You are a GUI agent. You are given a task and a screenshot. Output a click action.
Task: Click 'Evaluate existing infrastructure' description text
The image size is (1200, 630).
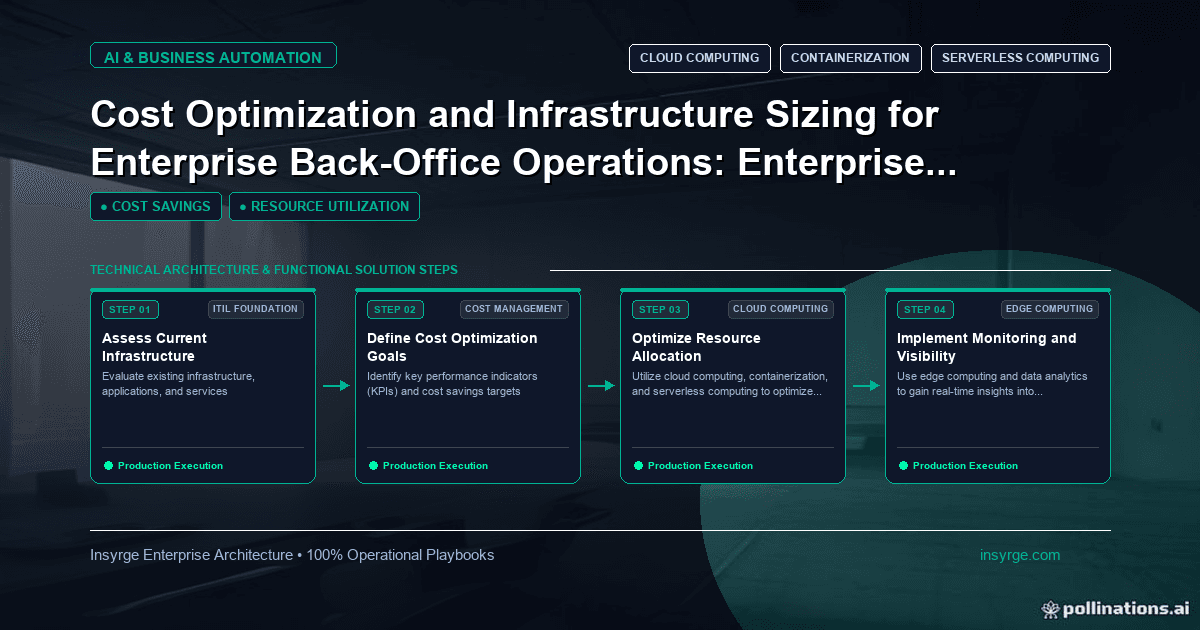pyautogui.click(x=179, y=384)
